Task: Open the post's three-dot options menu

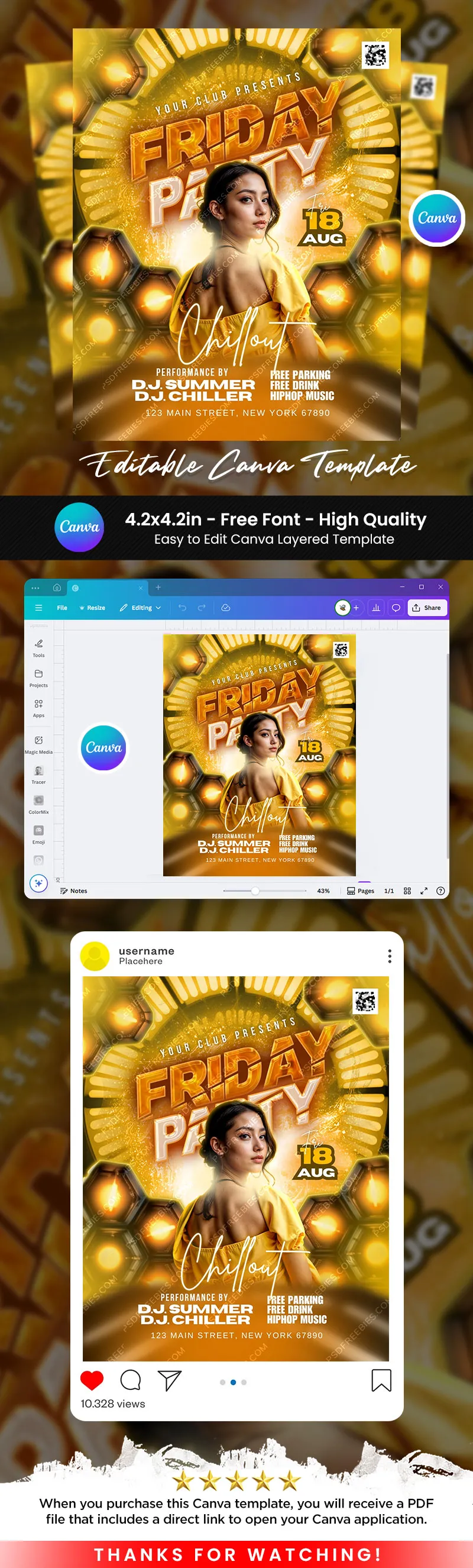Action: (x=390, y=956)
